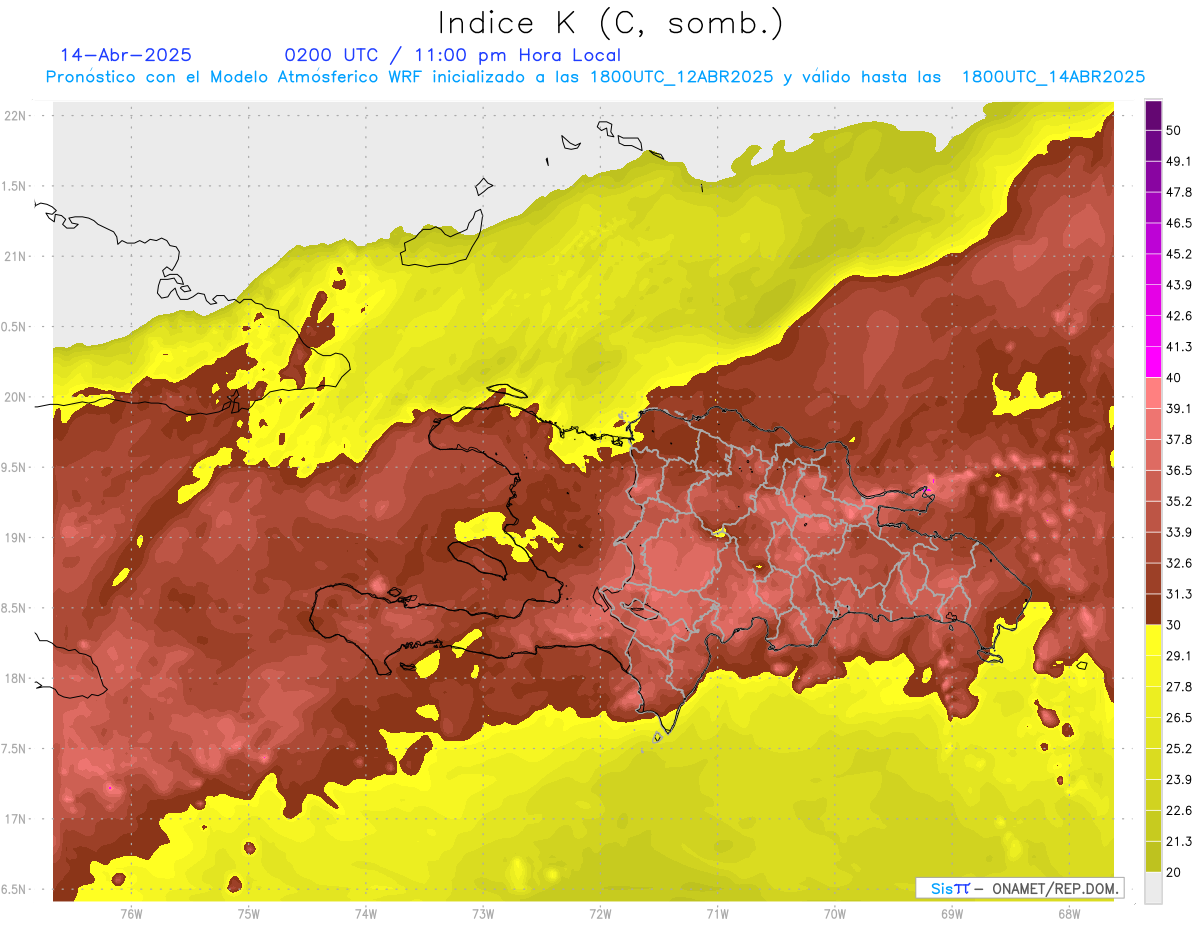This screenshot has width=1200, height=927.
Task: Click the dark brown swatch between 30 and 31.3
Action: pyautogui.click(x=1153, y=609)
